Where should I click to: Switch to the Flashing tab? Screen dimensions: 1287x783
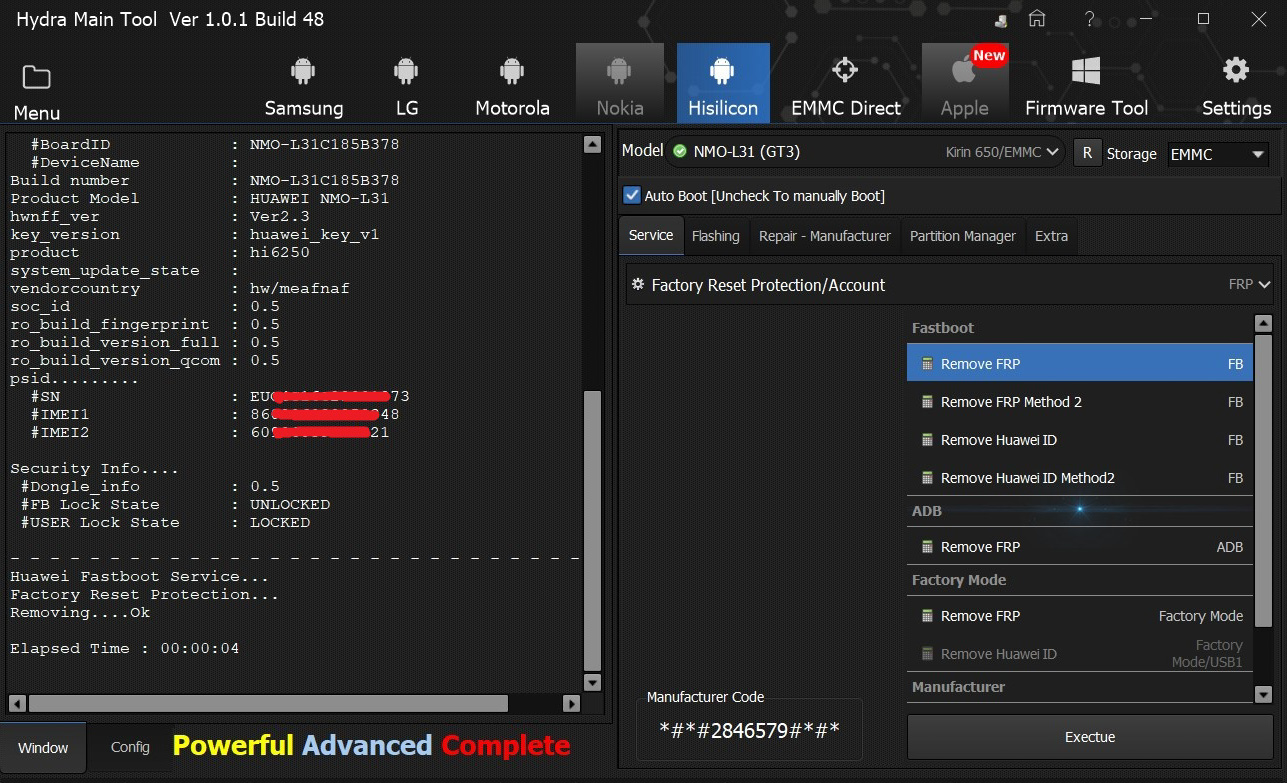715,236
